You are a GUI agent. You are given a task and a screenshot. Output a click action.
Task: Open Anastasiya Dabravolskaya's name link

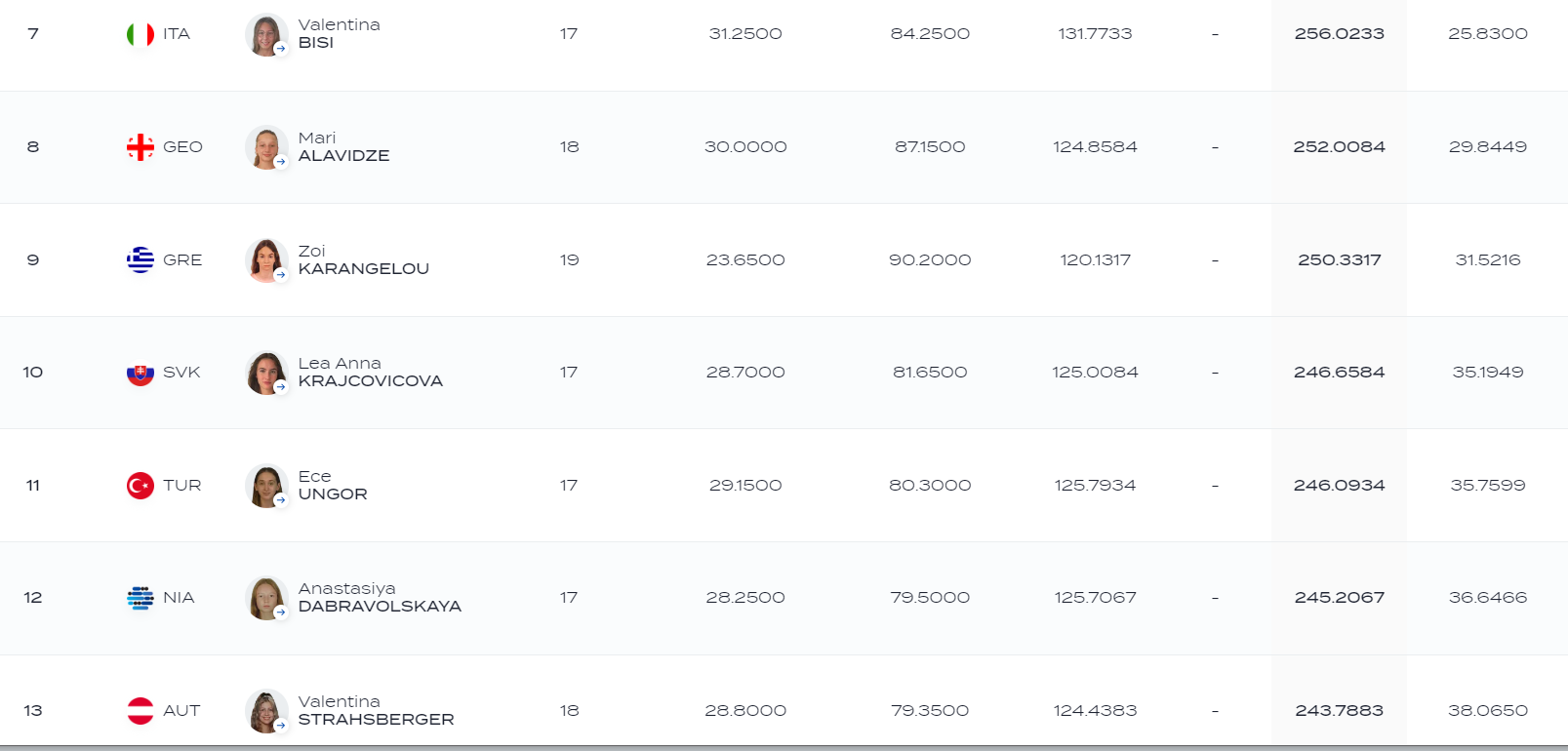coord(380,598)
